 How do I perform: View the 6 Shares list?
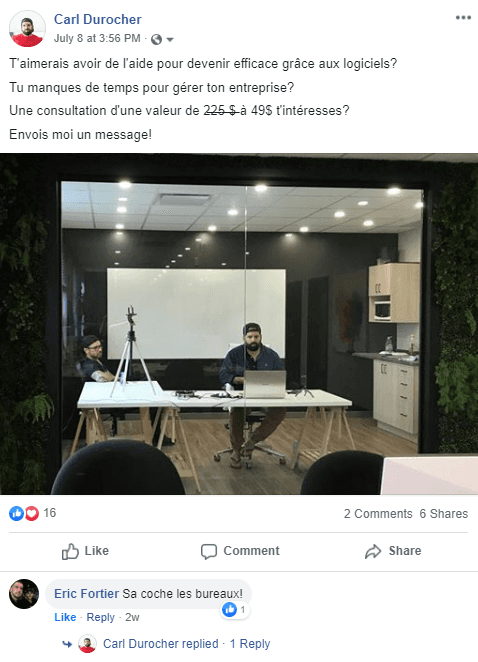443,513
